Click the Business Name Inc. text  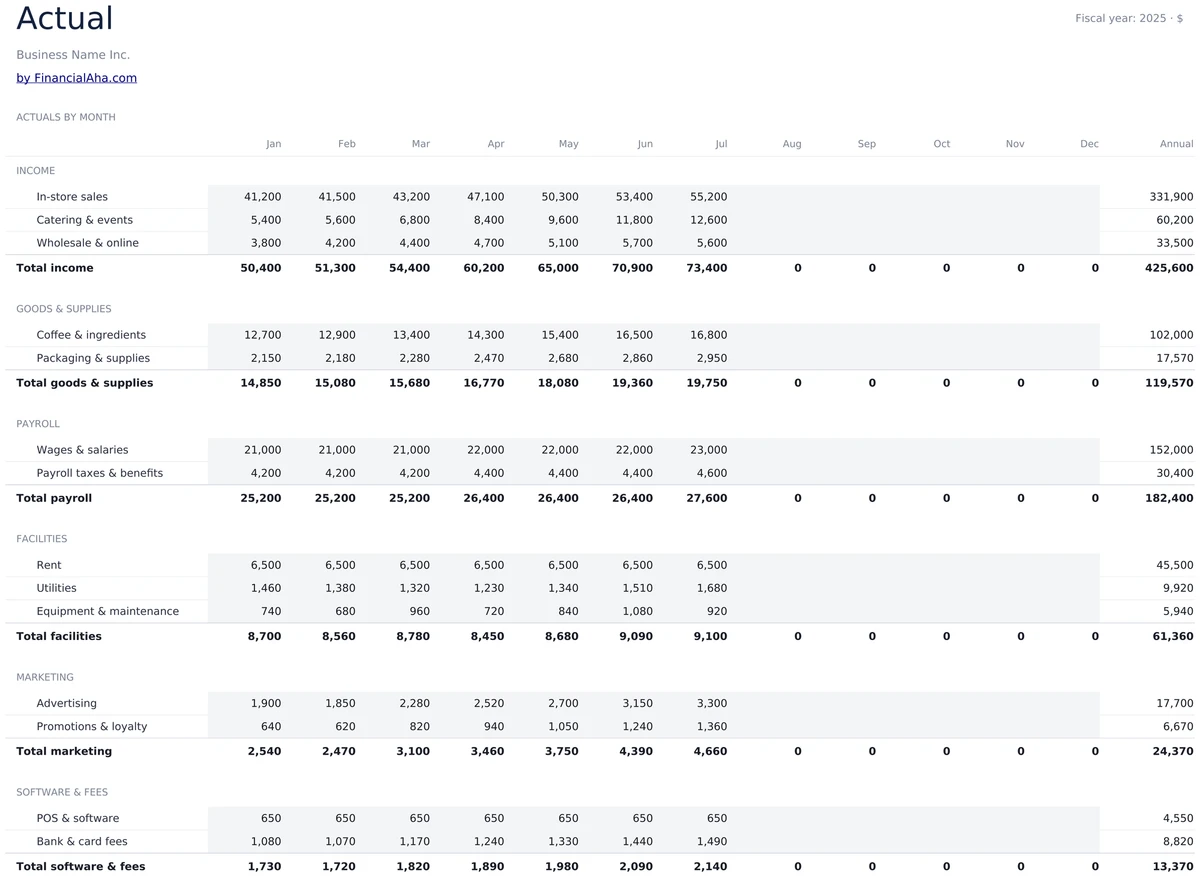click(x=73, y=55)
